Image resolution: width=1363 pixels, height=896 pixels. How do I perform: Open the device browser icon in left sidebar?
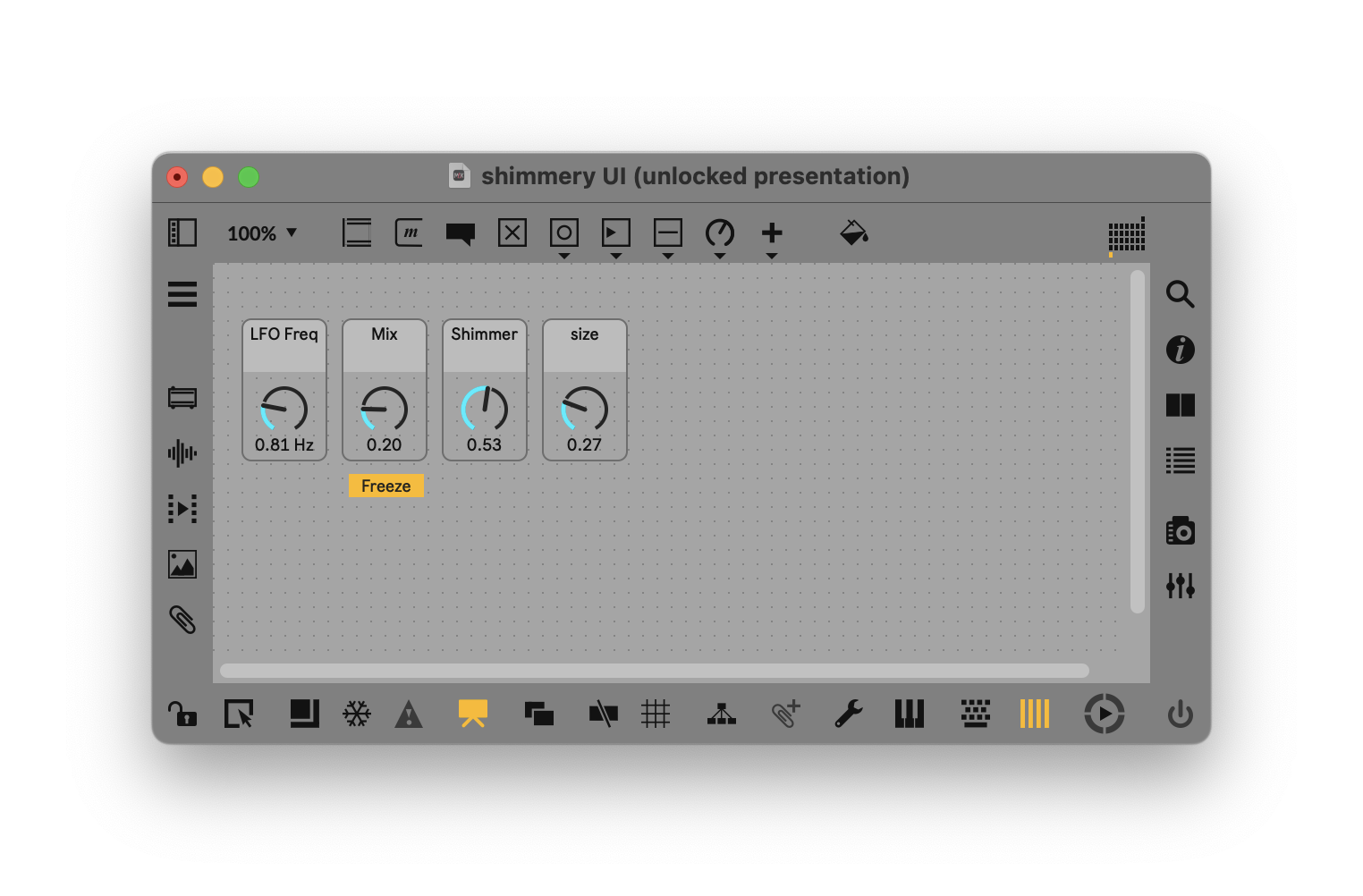tap(182, 398)
